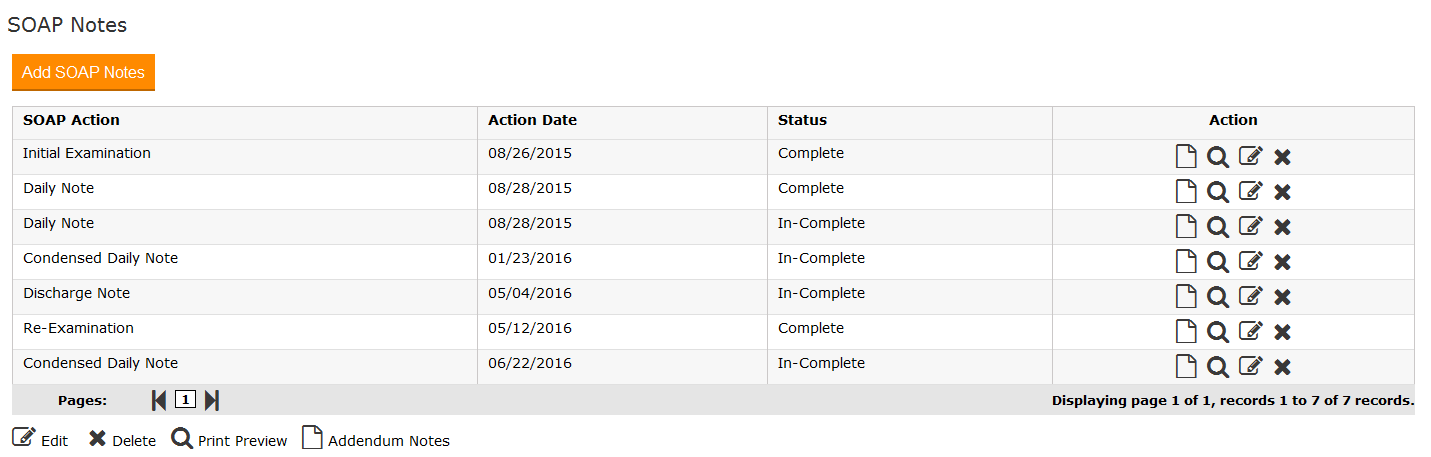Edit the Re-Examination note dated 05/12/2016
Image resolution: width=1431 pixels, height=457 pixels.
click(1250, 332)
